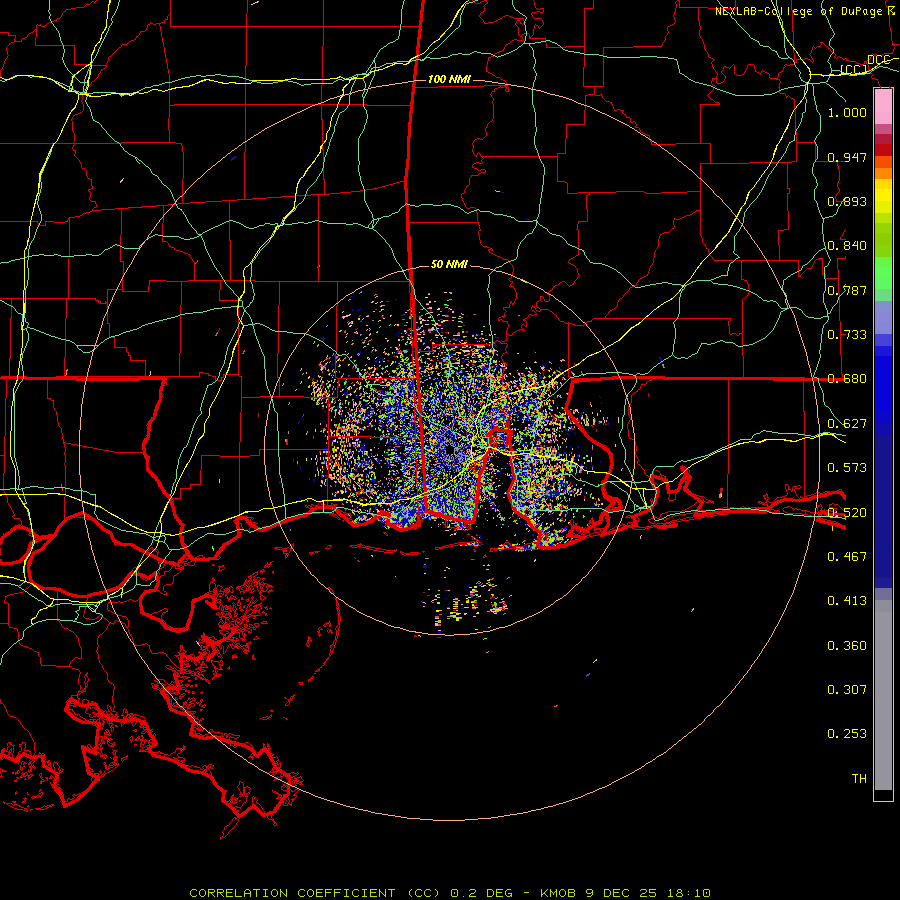Image resolution: width=900 pixels, height=900 pixels.
Task: Click the 0.253 scale value
Action: coord(847,734)
